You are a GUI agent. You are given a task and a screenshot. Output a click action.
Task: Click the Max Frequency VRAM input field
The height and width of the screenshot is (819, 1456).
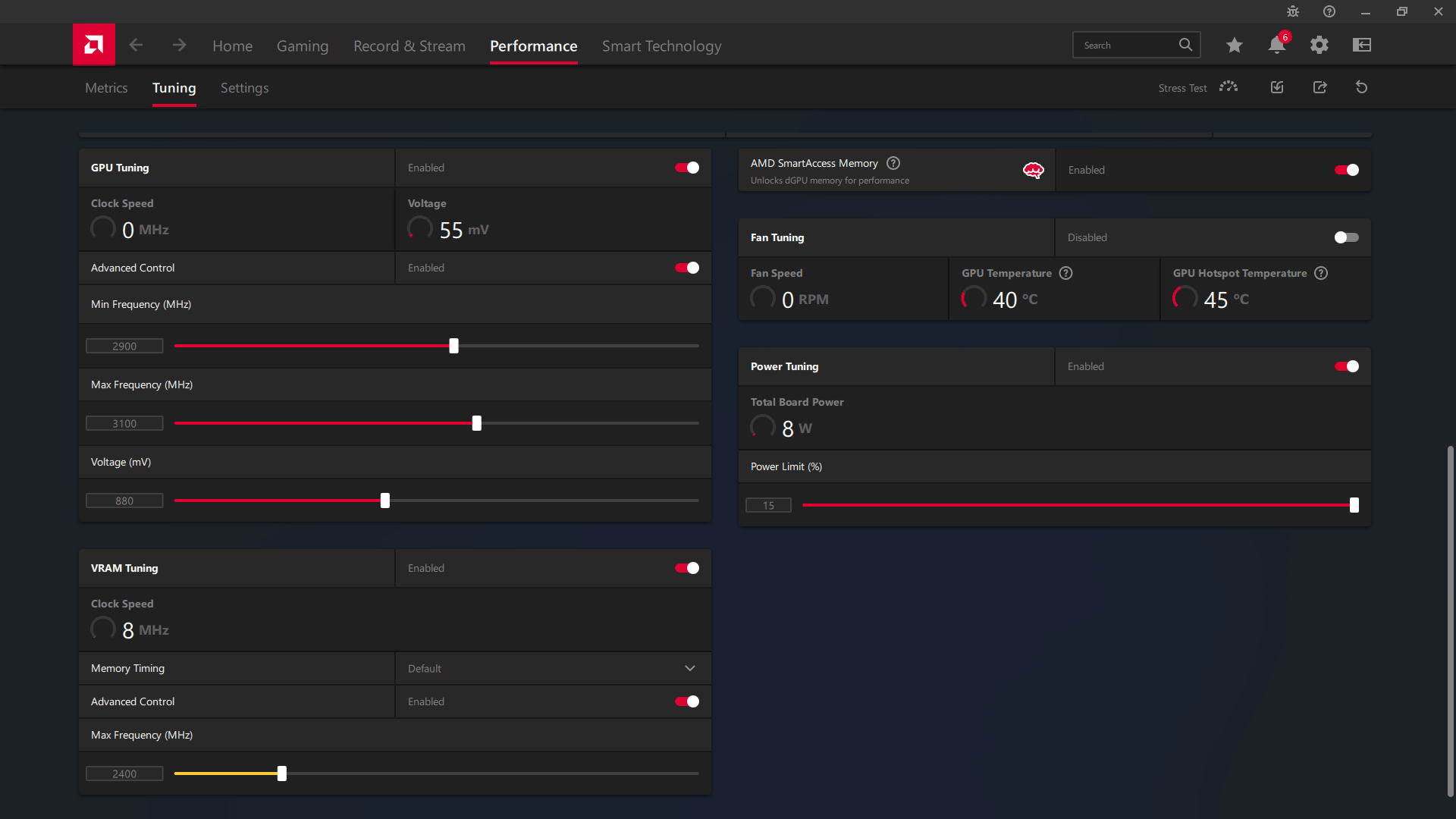124,773
